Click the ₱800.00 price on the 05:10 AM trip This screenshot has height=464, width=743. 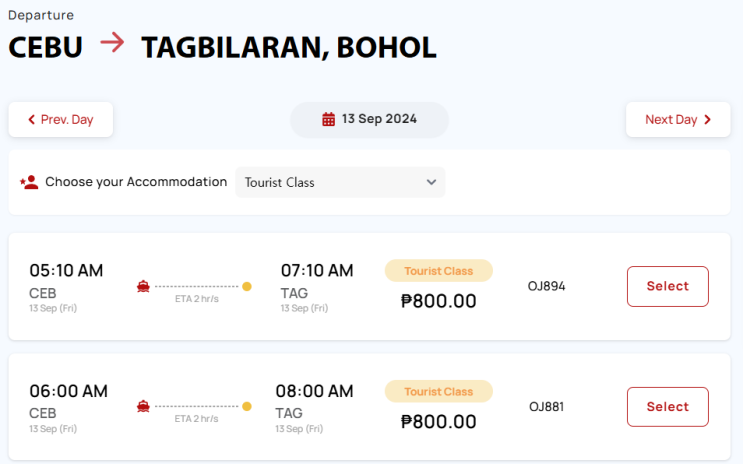click(x=438, y=301)
